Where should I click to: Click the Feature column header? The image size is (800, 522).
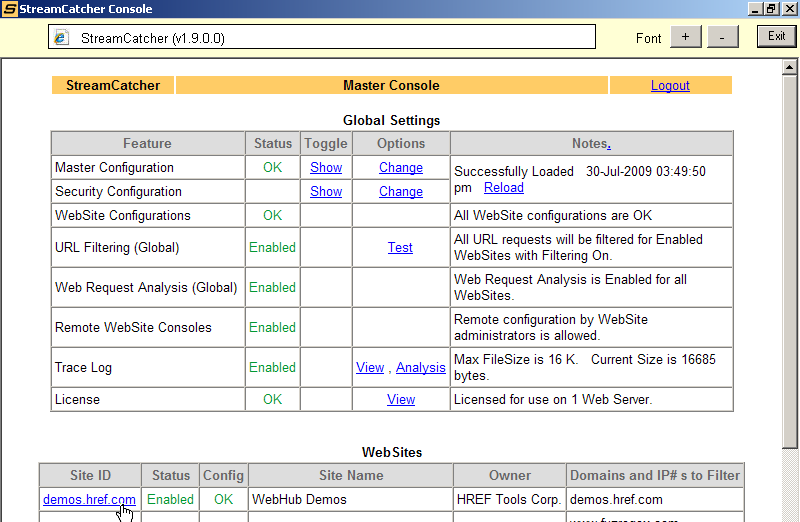[147, 143]
